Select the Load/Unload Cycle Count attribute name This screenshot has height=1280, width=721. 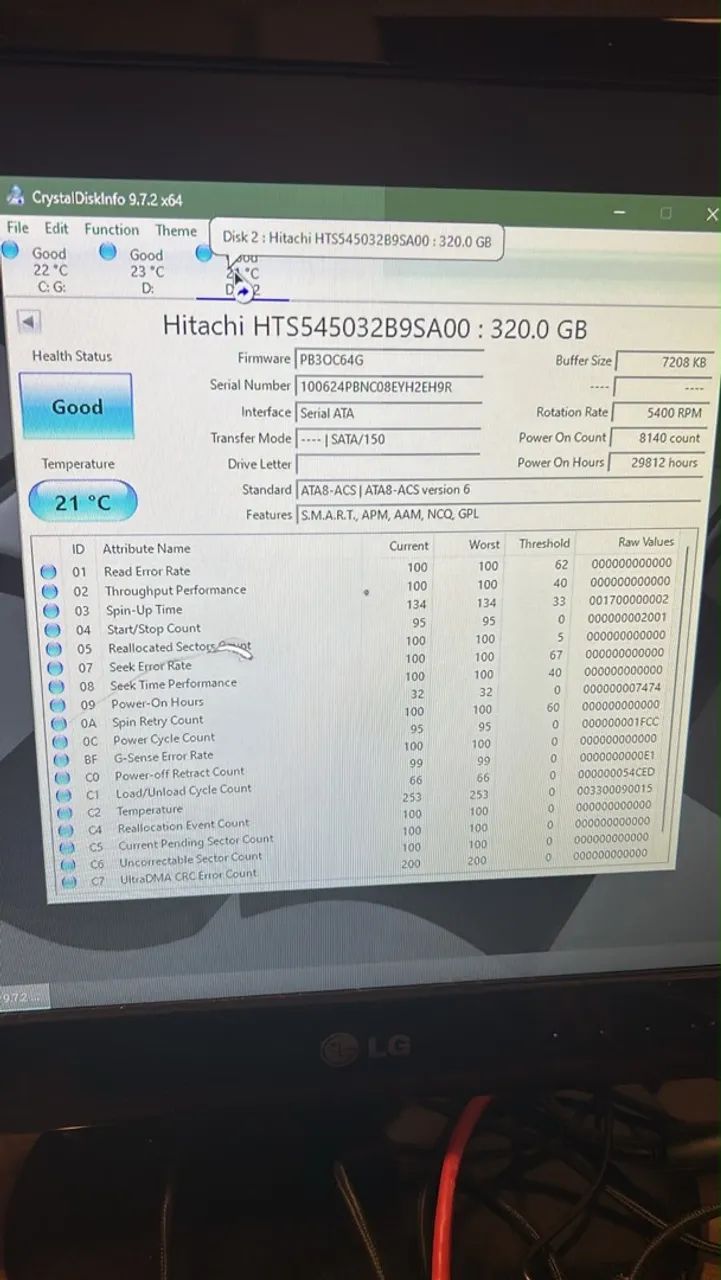(x=184, y=791)
